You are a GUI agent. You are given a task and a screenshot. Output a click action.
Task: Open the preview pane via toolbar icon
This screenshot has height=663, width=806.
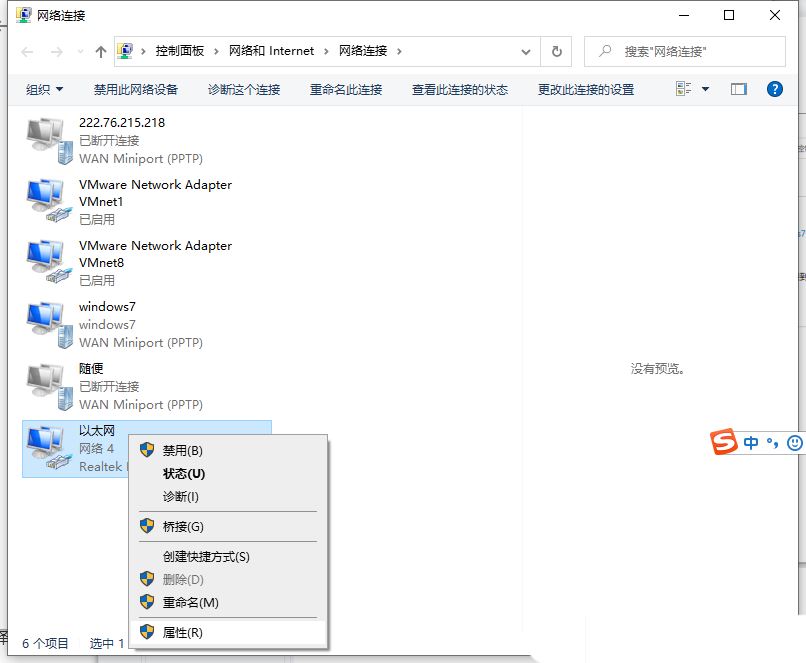(x=739, y=89)
